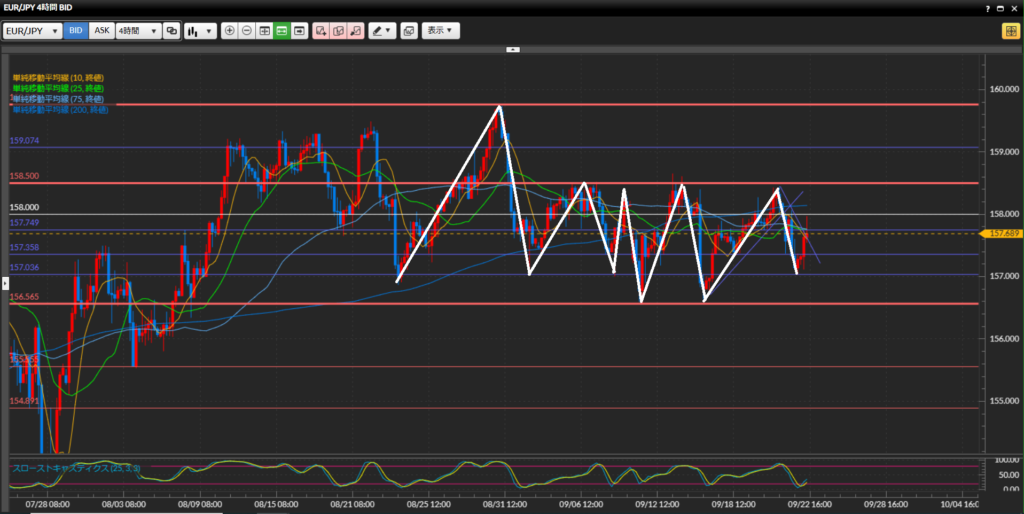
Task: Click the 10-period moving average label
Action: coord(58,78)
